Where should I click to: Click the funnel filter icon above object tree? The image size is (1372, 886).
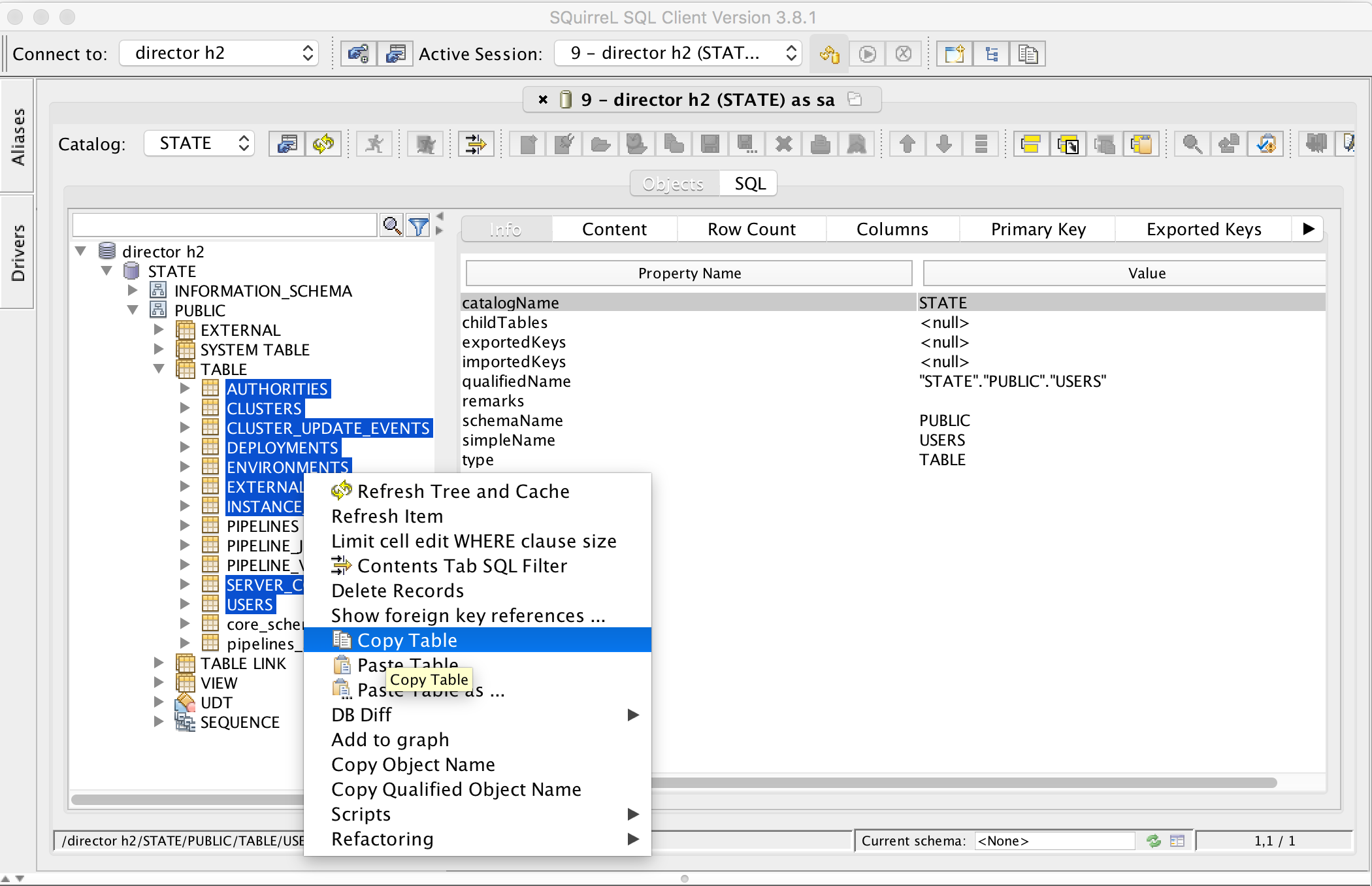point(418,226)
